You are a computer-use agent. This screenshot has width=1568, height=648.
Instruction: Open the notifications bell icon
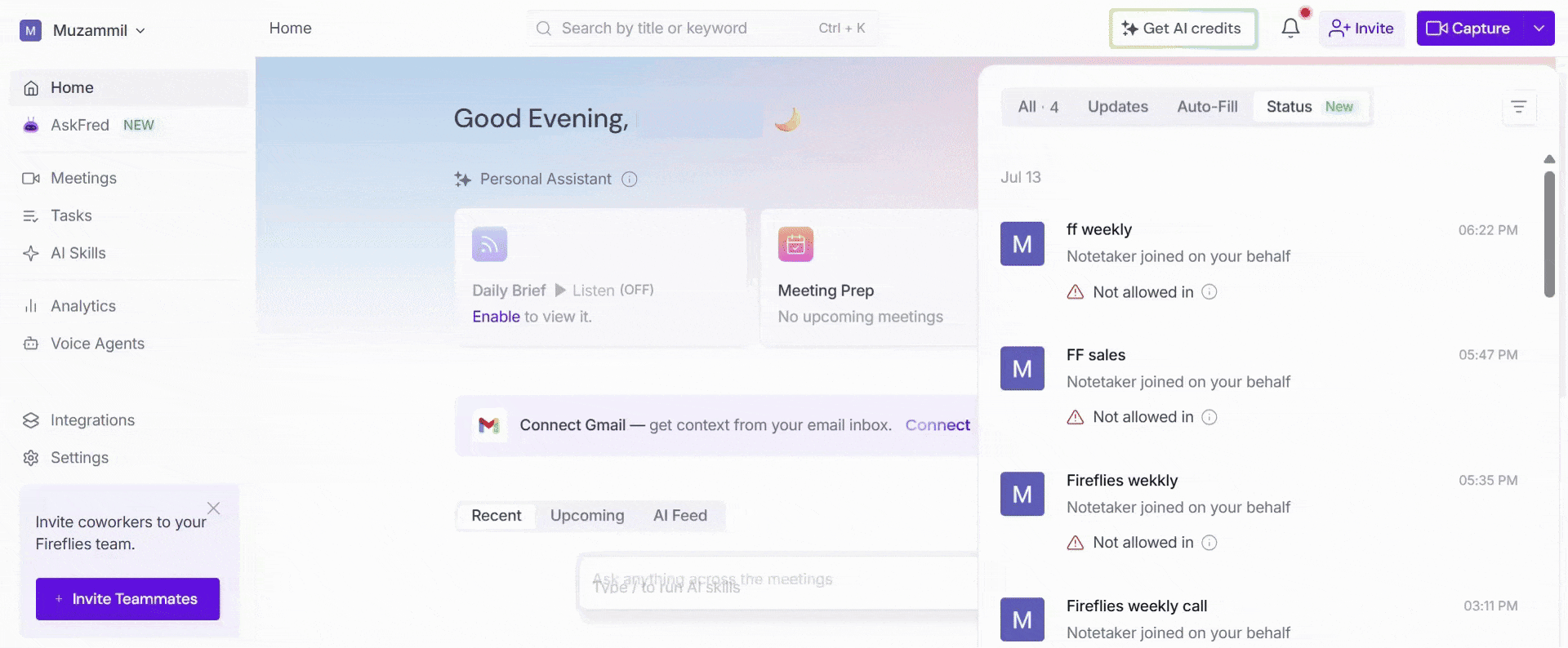point(1290,29)
